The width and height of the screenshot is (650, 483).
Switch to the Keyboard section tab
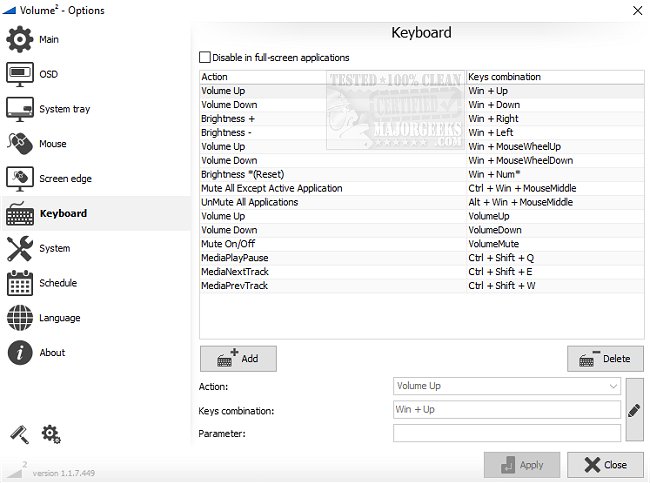62,213
